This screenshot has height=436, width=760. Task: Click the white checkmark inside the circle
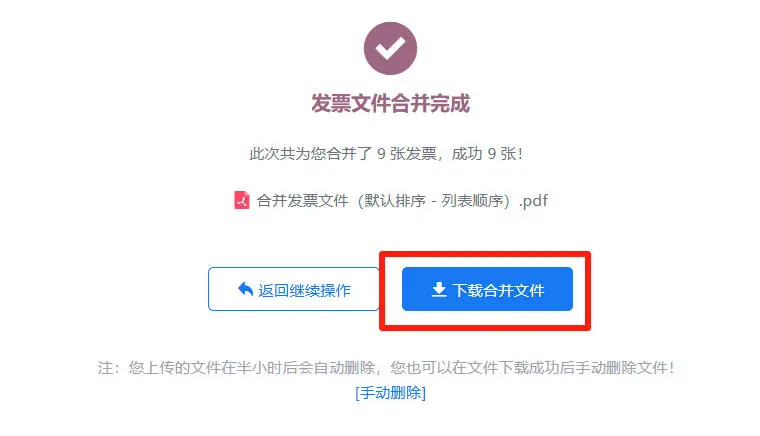[390, 48]
